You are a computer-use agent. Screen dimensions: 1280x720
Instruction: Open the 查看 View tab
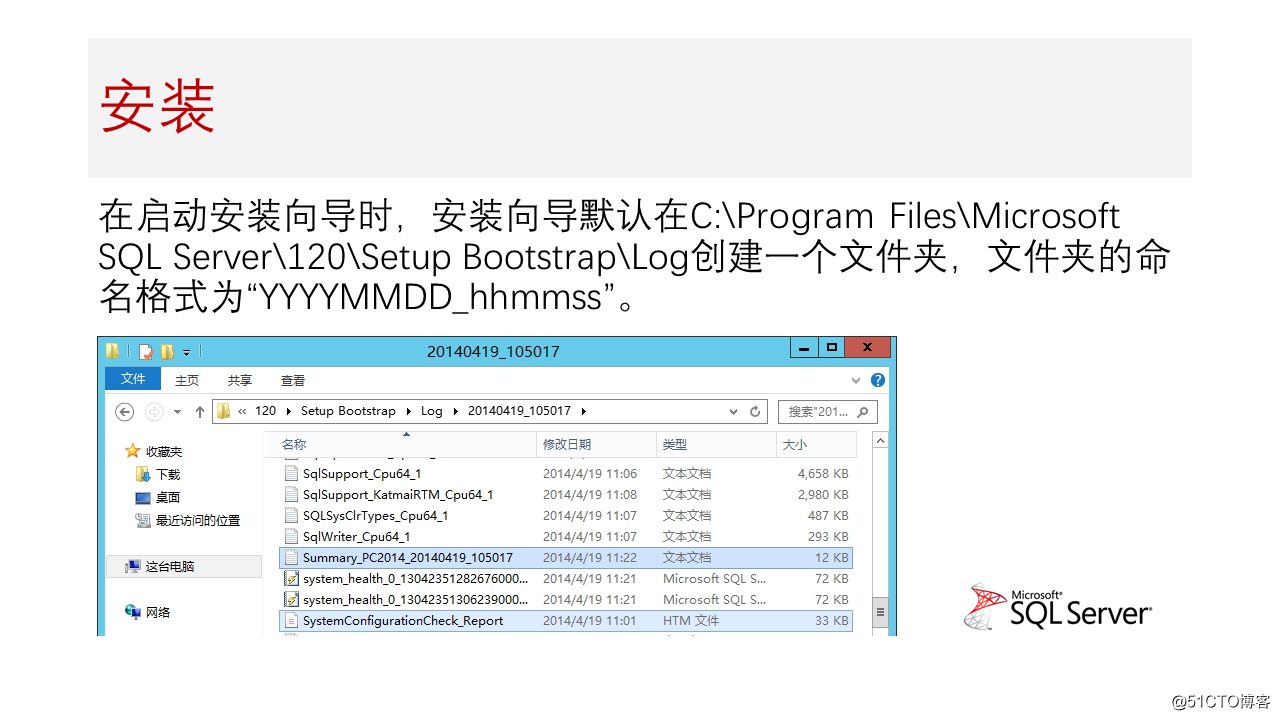tap(293, 380)
